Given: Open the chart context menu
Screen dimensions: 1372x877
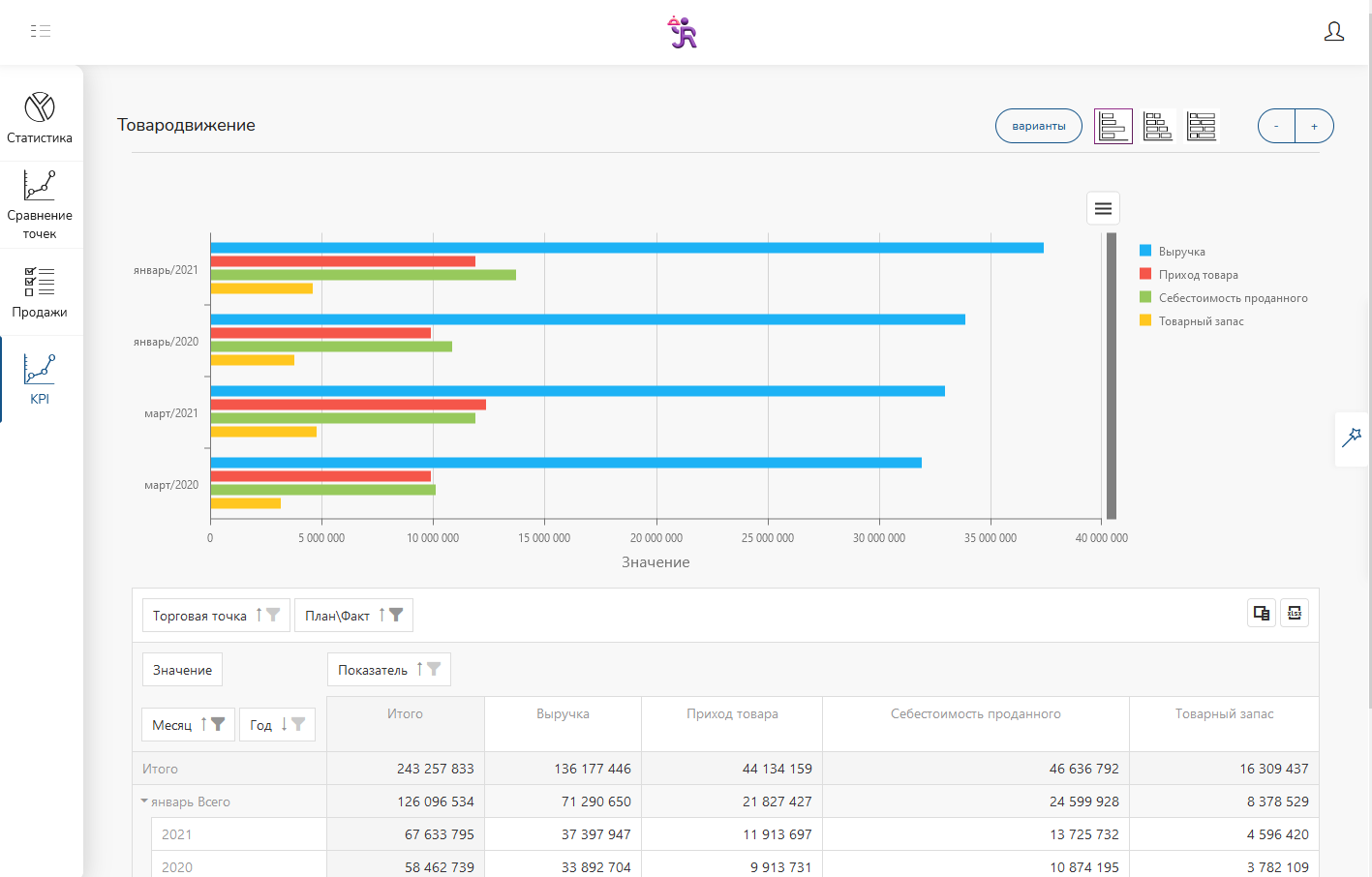Looking at the screenshot, I should click(1103, 208).
